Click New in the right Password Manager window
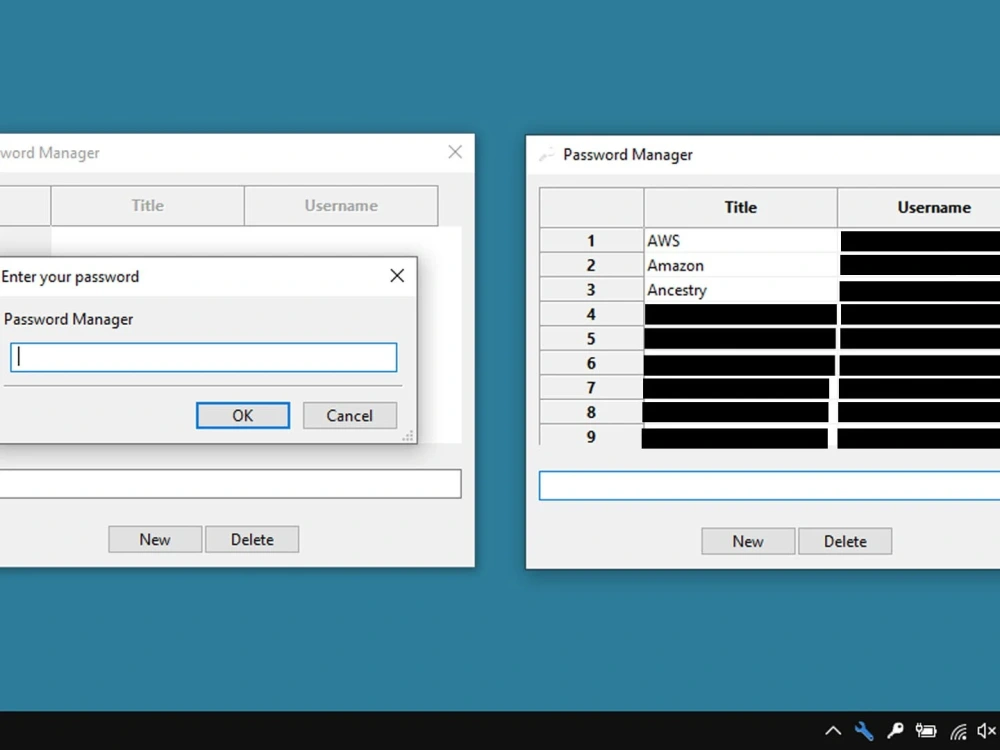The image size is (1000, 750). 748,541
